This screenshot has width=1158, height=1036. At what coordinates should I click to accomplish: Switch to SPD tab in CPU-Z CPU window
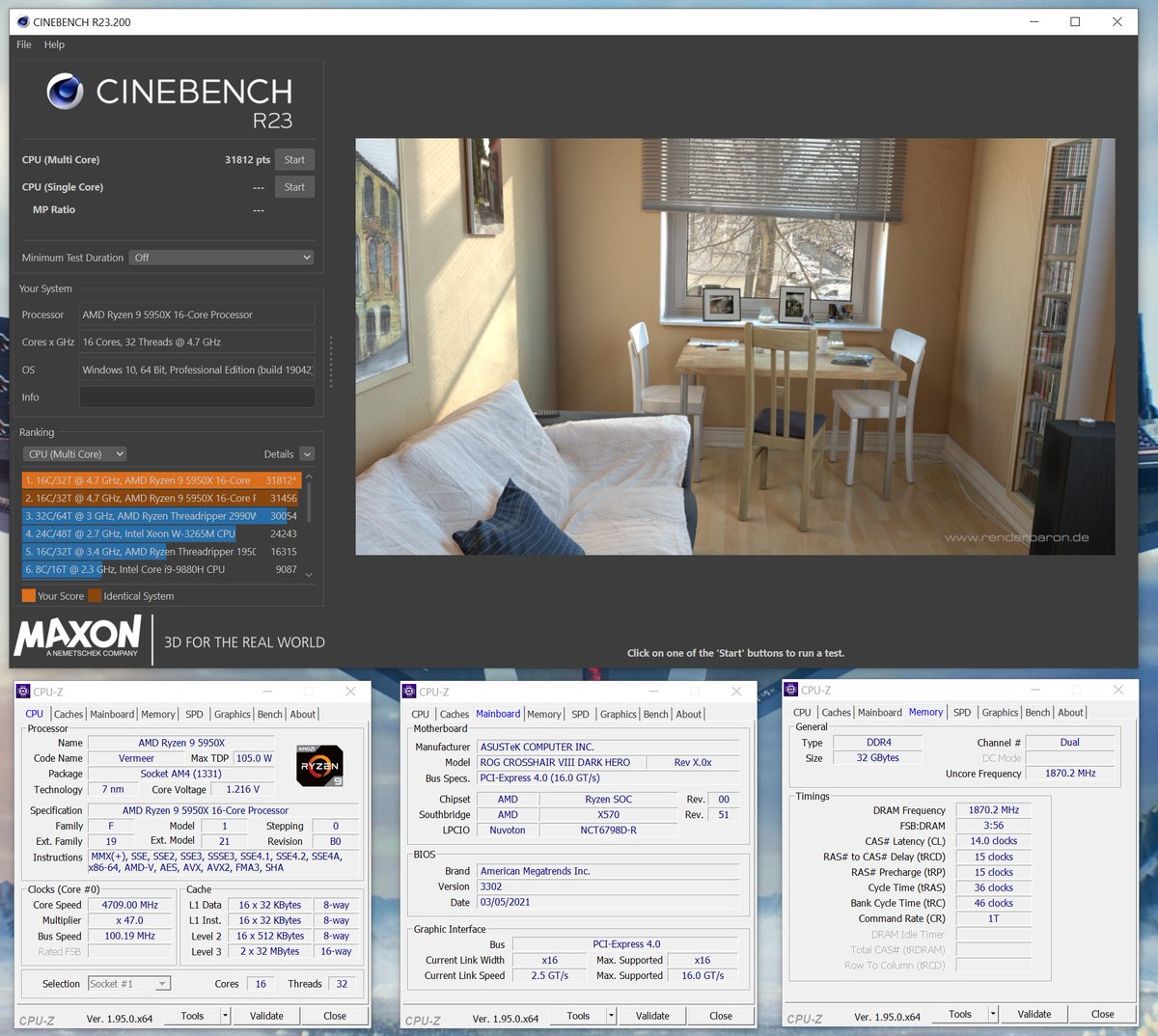point(194,715)
